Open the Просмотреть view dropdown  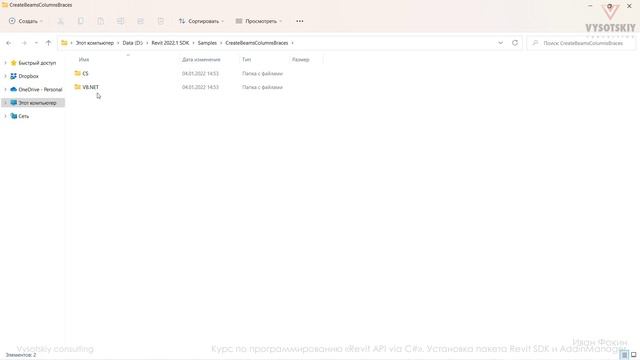pyautogui.click(x=259, y=21)
